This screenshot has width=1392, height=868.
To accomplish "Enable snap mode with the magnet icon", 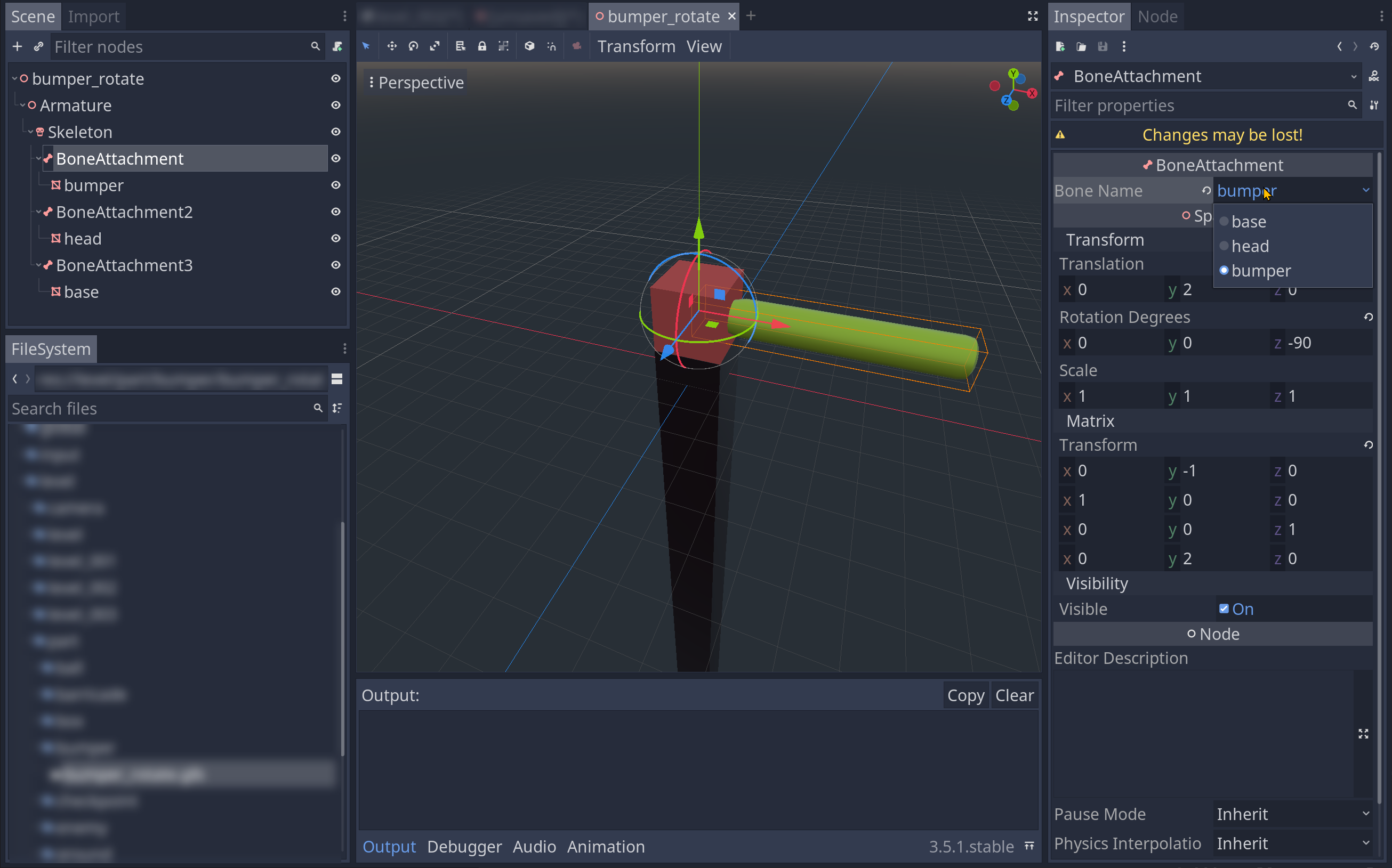I will tap(551, 46).
